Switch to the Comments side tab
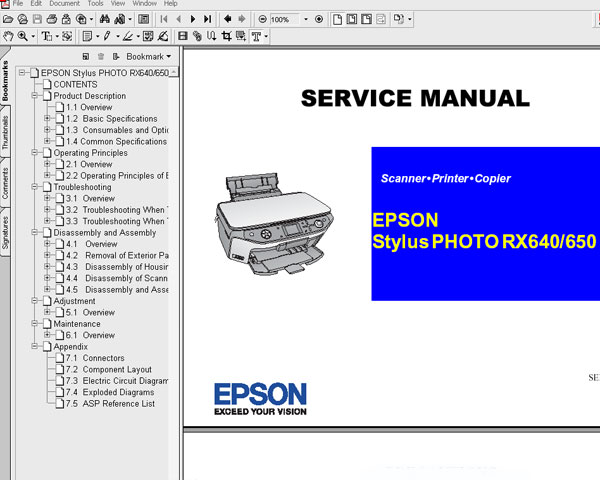The width and height of the screenshot is (600, 480). pyautogui.click(x=5, y=183)
